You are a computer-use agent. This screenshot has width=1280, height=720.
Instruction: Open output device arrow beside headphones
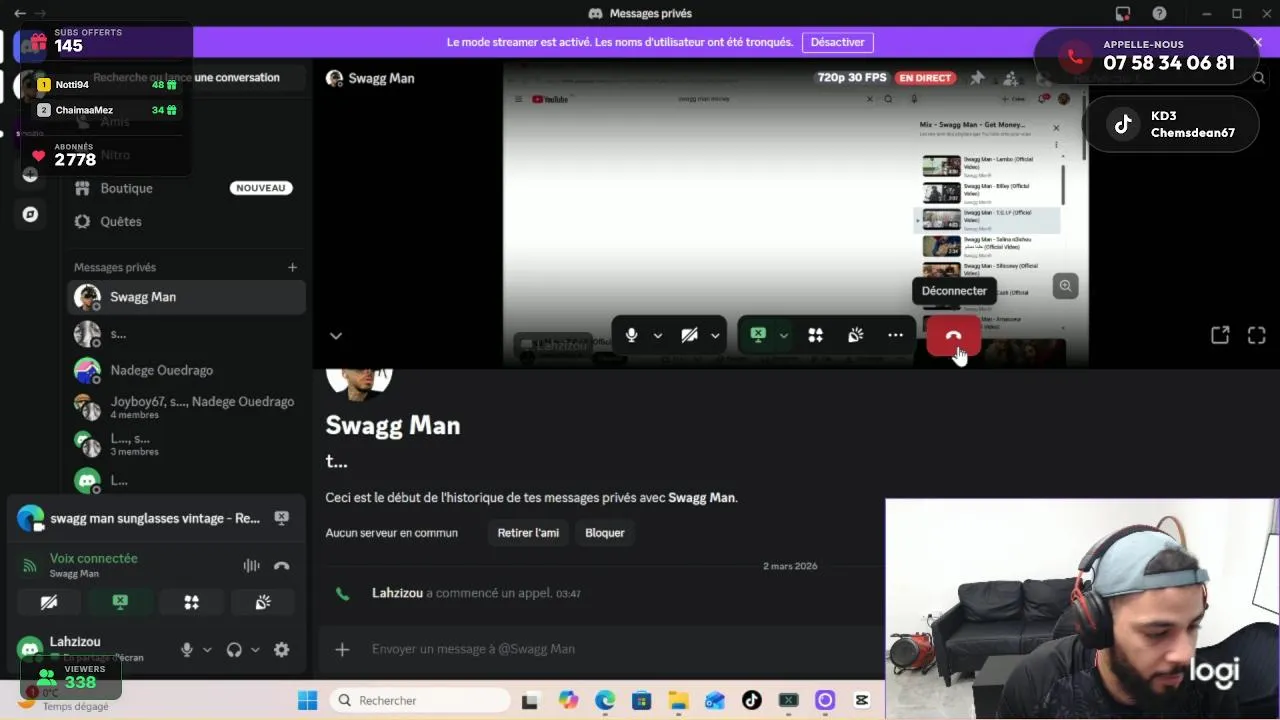point(255,650)
